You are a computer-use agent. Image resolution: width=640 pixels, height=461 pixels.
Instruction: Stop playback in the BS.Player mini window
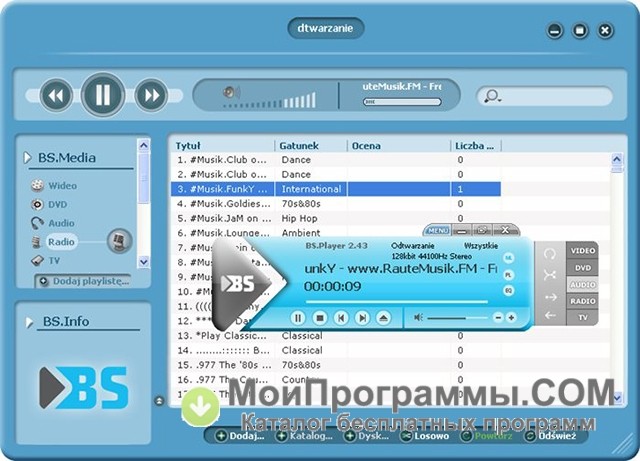320,318
